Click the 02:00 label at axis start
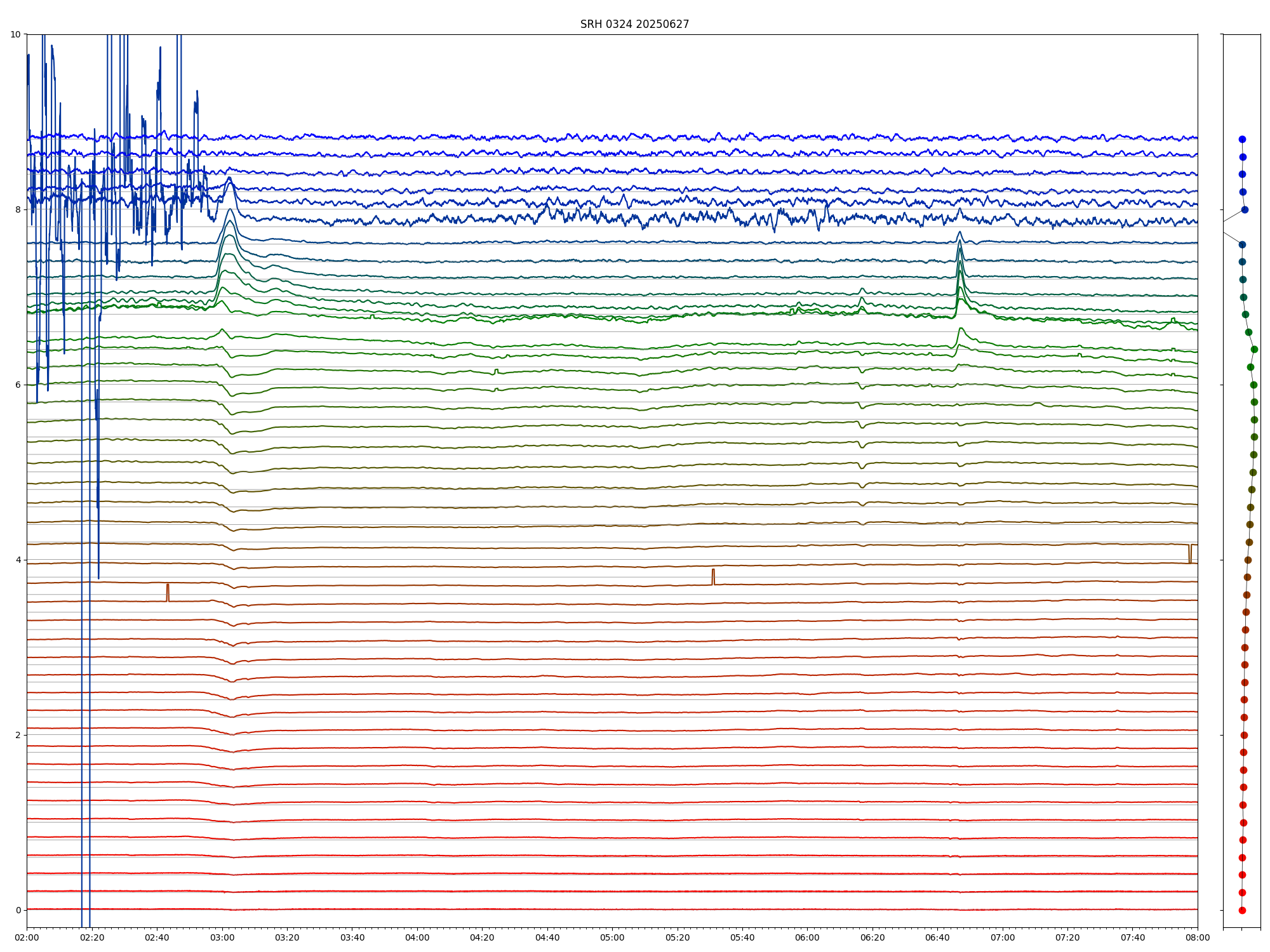This screenshot has width=1270, height=952. 27,937
